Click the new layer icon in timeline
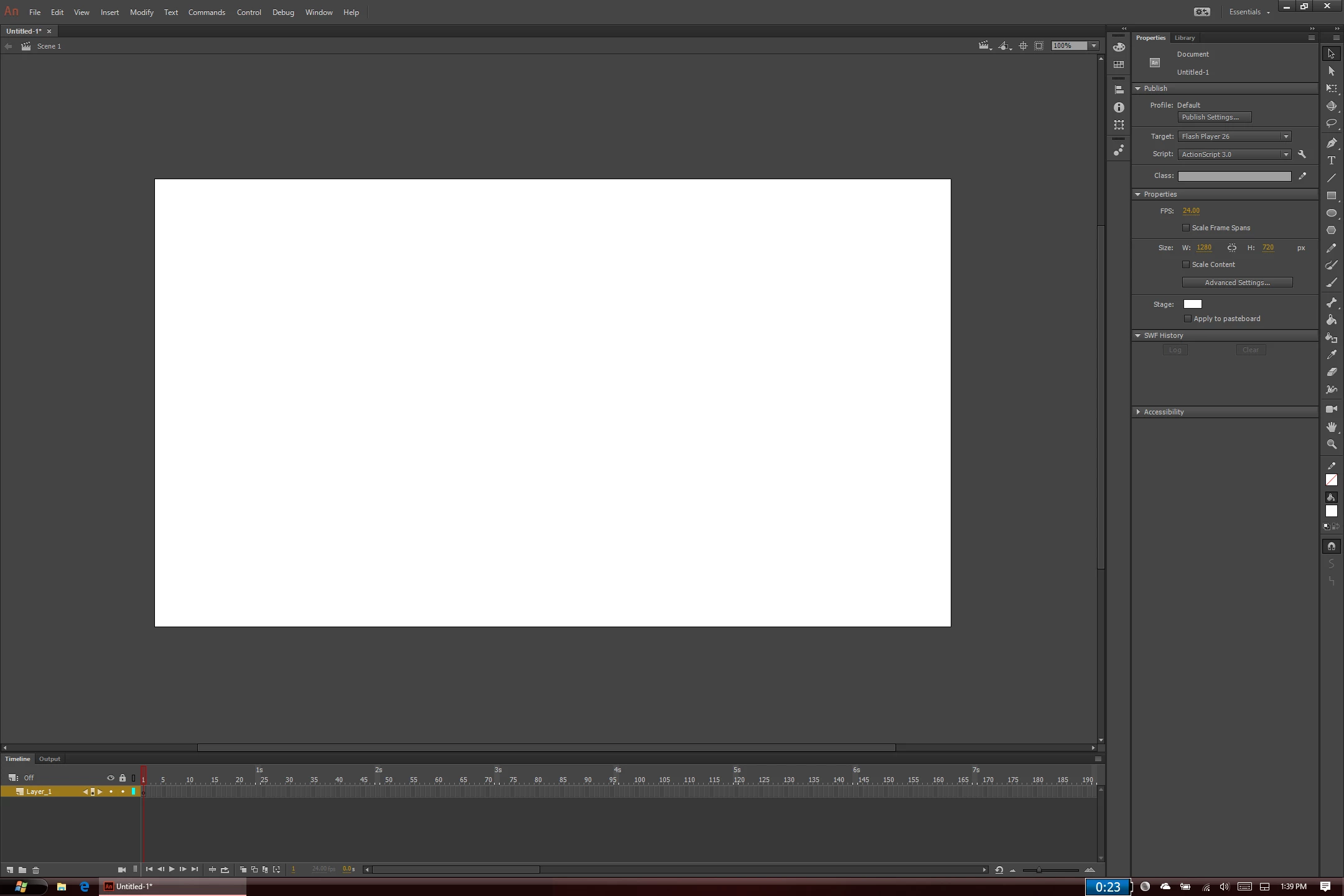 coord(10,870)
